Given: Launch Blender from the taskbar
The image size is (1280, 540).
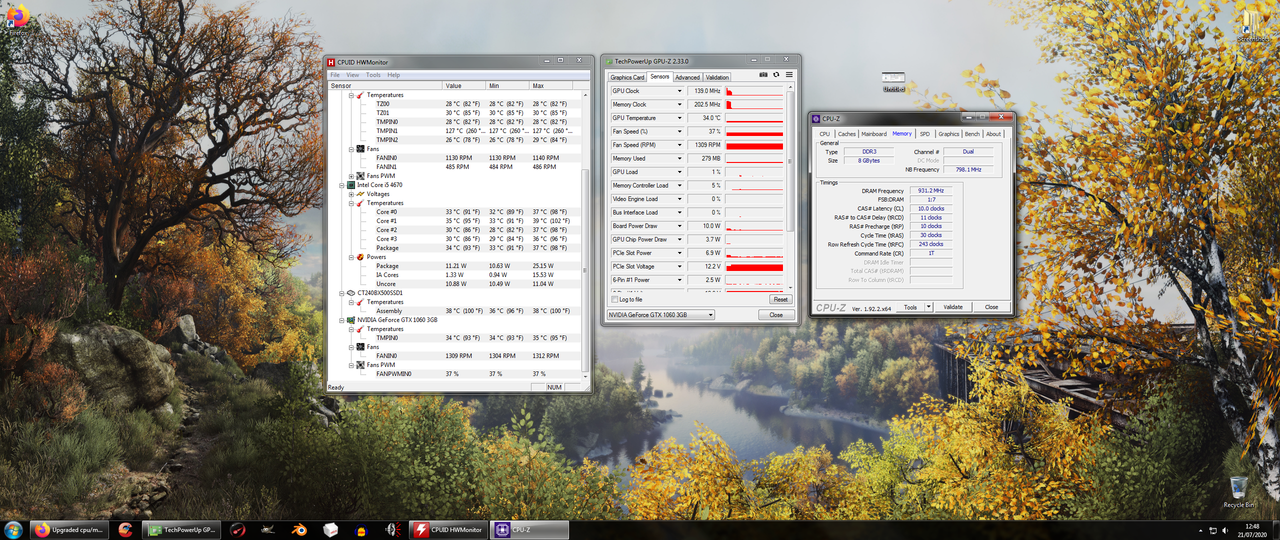Looking at the screenshot, I should [300, 530].
